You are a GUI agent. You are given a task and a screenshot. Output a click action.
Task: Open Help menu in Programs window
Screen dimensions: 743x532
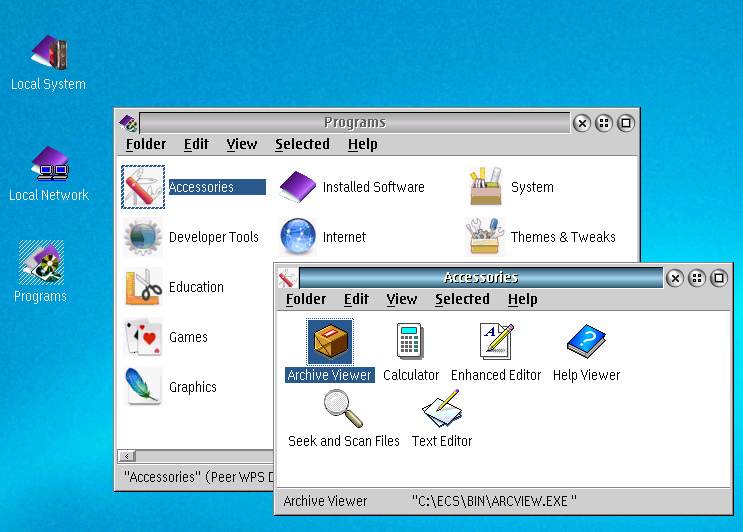click(362, 144)
